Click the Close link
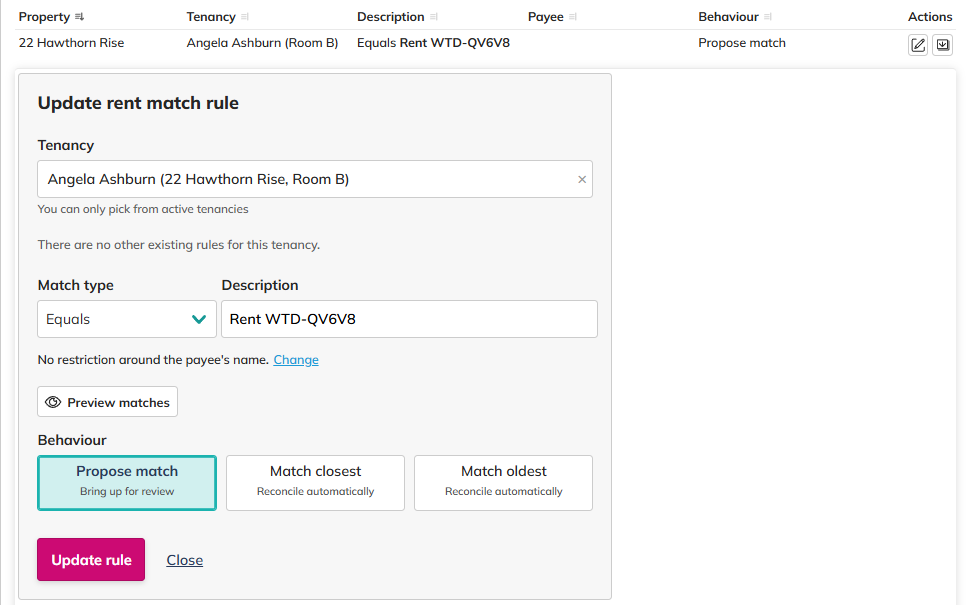Viewport: 968px width, 605px height. click(x=185, y=560)
